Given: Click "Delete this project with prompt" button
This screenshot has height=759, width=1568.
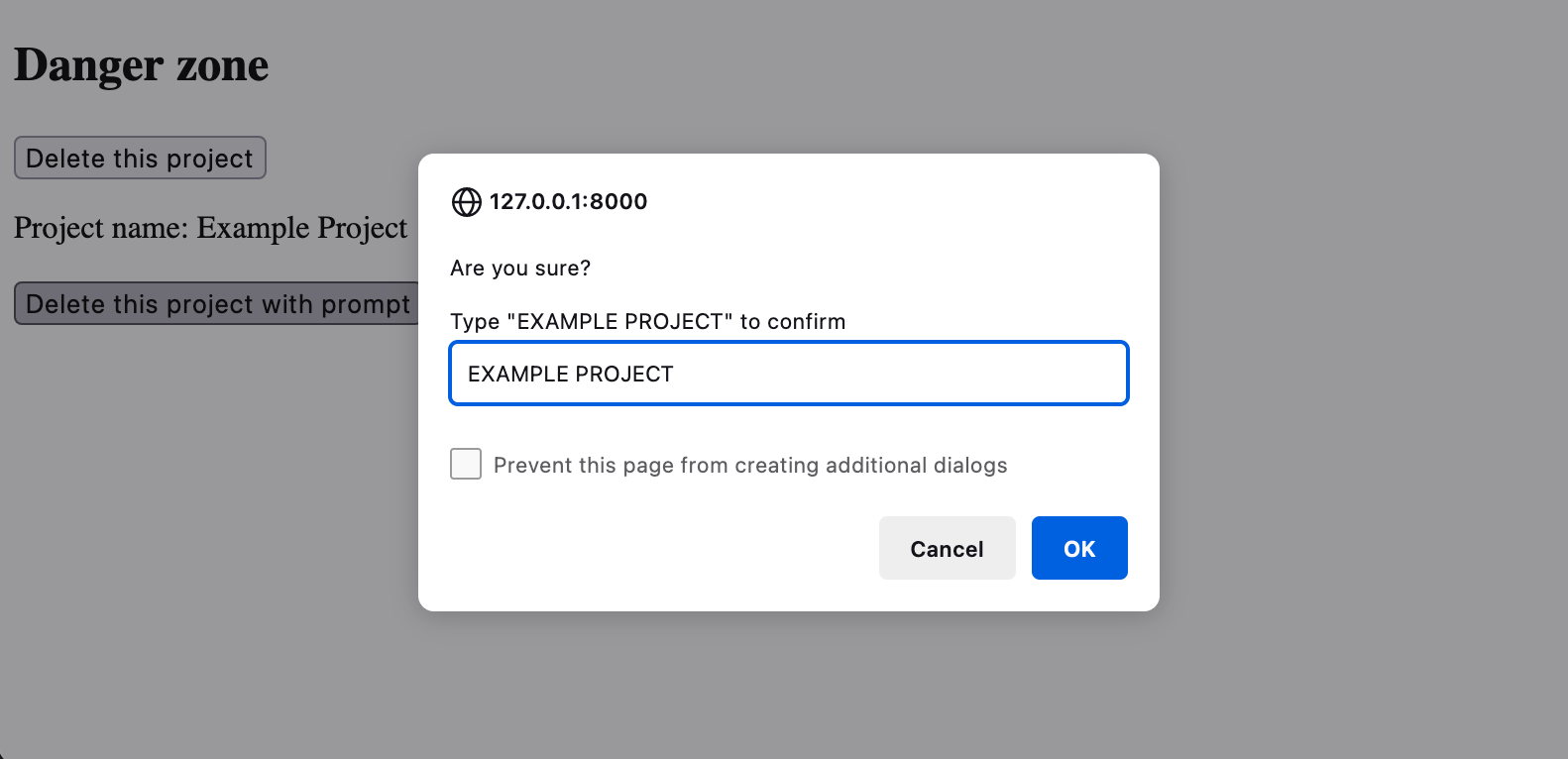Looking at the screenshot, I should [217, 304].
